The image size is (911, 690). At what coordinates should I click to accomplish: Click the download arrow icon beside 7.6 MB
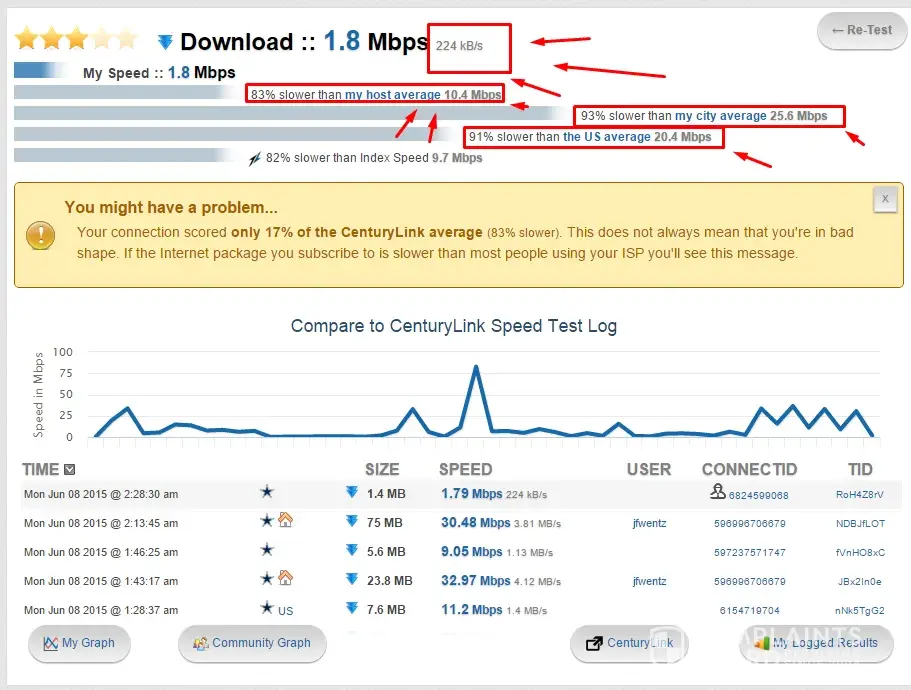352,608
